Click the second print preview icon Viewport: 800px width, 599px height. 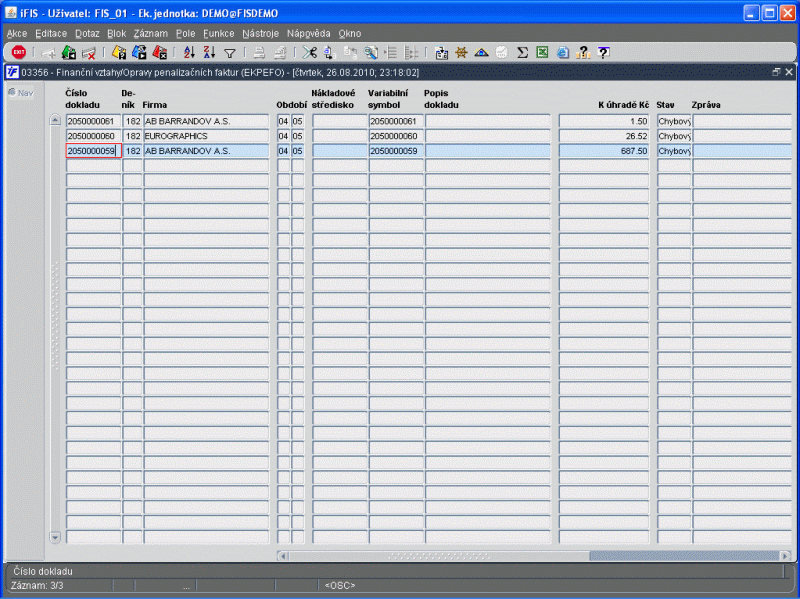[x=280, y=52]
